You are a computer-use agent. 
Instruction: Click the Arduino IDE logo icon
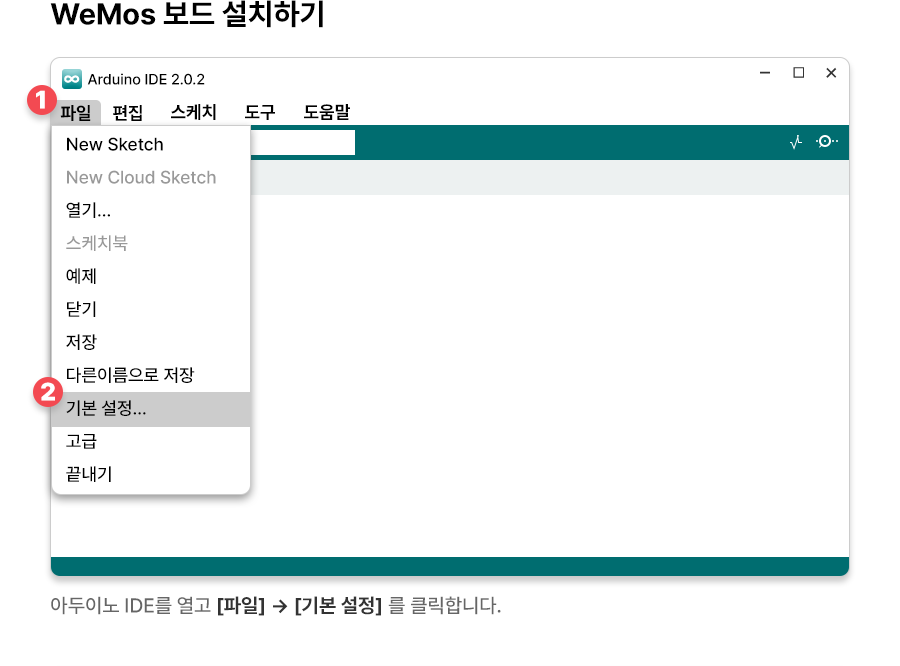point(71,79)
